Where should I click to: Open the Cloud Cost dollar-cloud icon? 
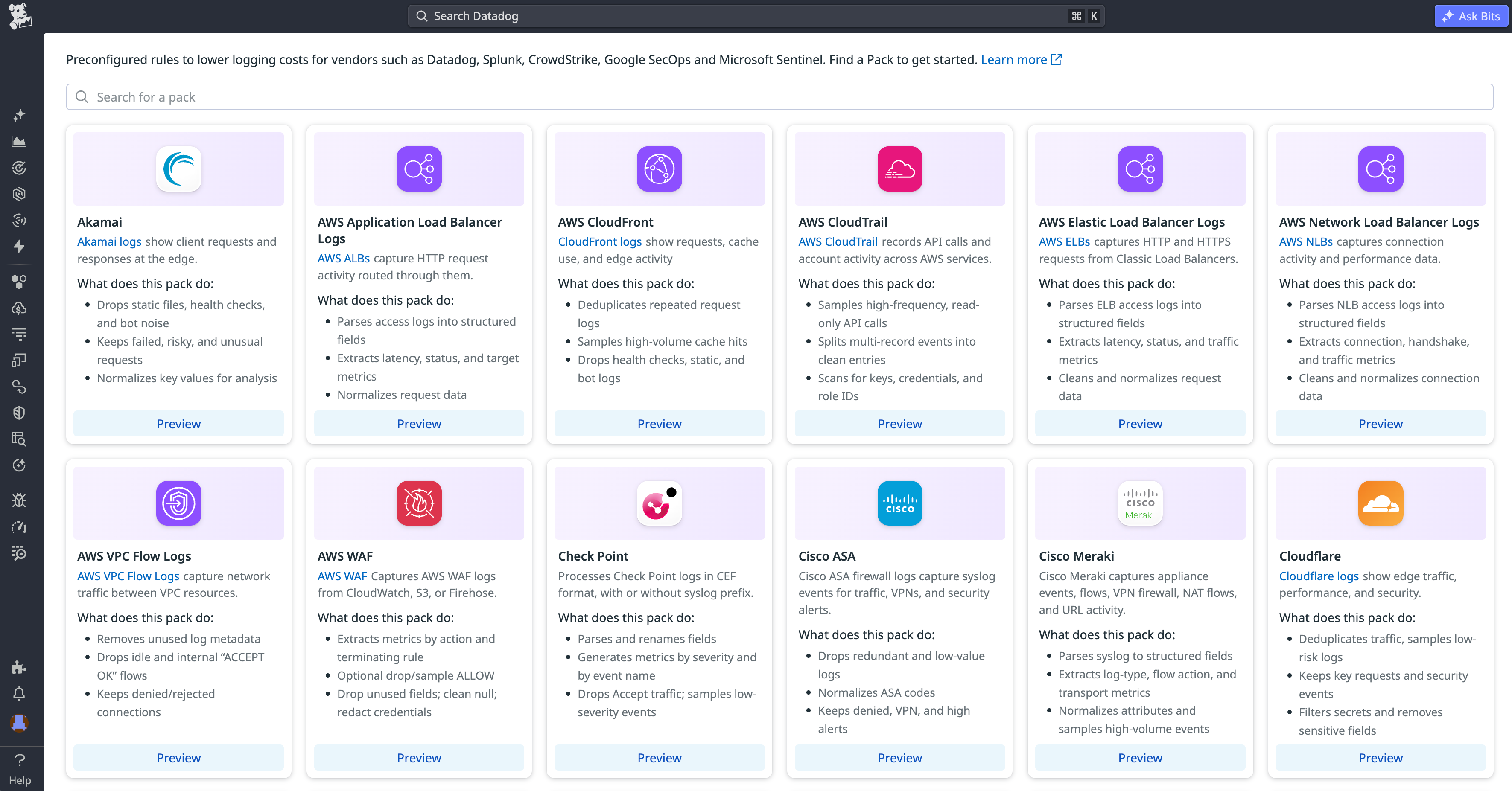point(19,308)
